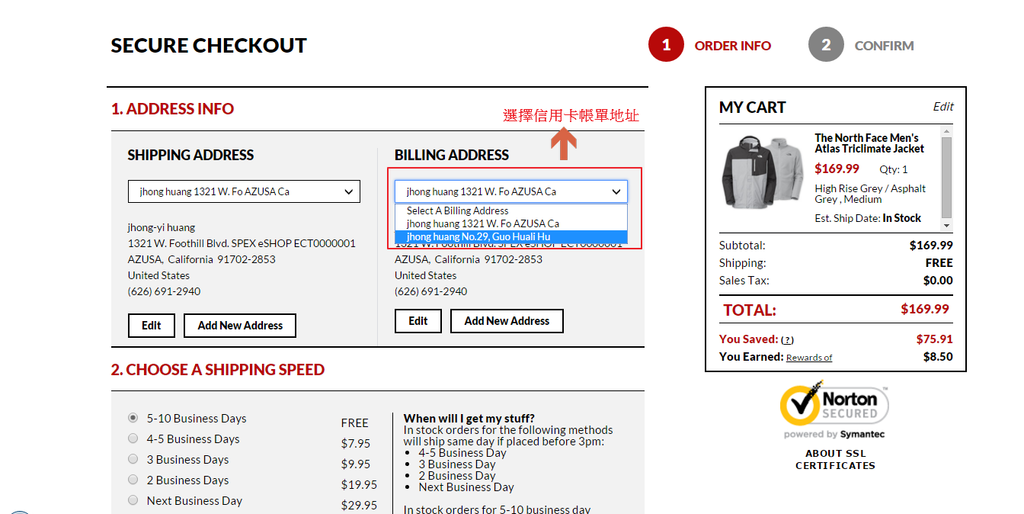Pick 'jhong huang 1321 W. Fo AZUSA Ca' billing option
The image size is (1024, 514).
pos(511,223)
